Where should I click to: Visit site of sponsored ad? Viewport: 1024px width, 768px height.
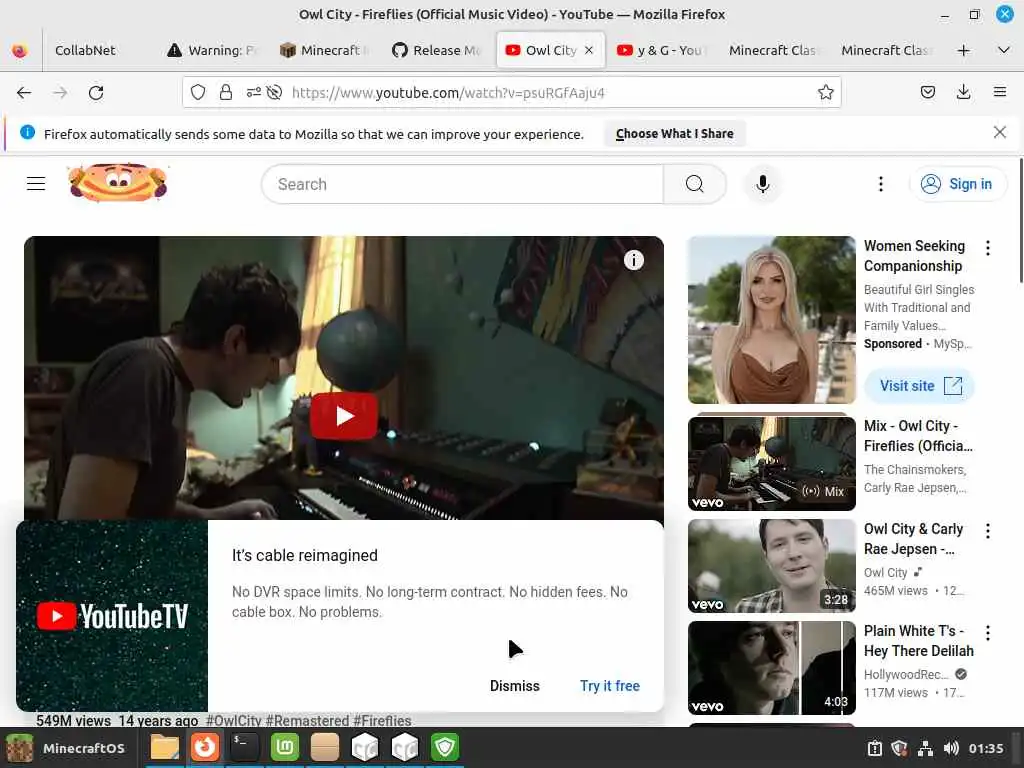point(920,386)
